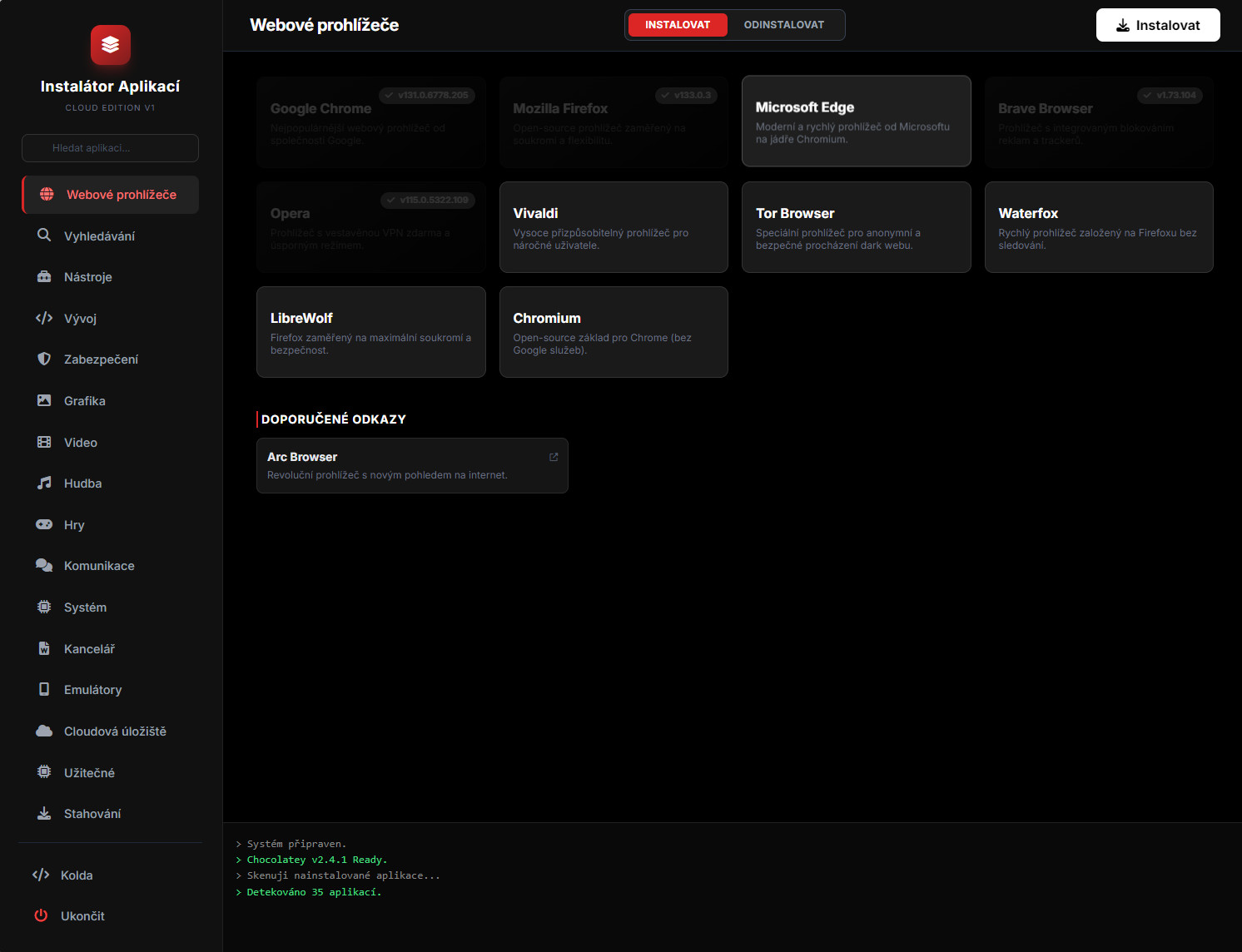Viewport: 1242px width, 952px height.
Task: Click the red app logo icon
Action: pos(111,45)
